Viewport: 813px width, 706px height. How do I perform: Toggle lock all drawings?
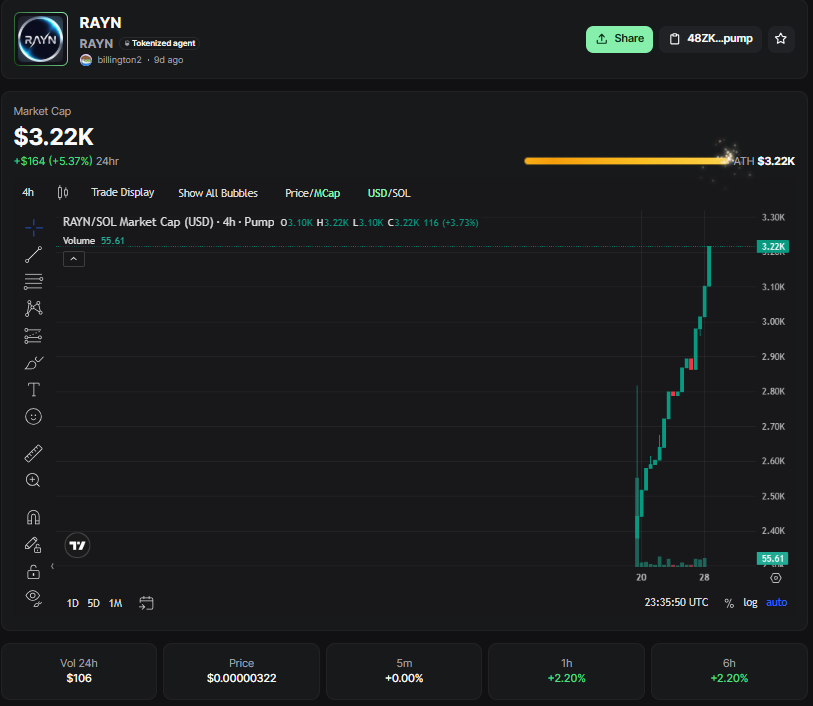34,572
